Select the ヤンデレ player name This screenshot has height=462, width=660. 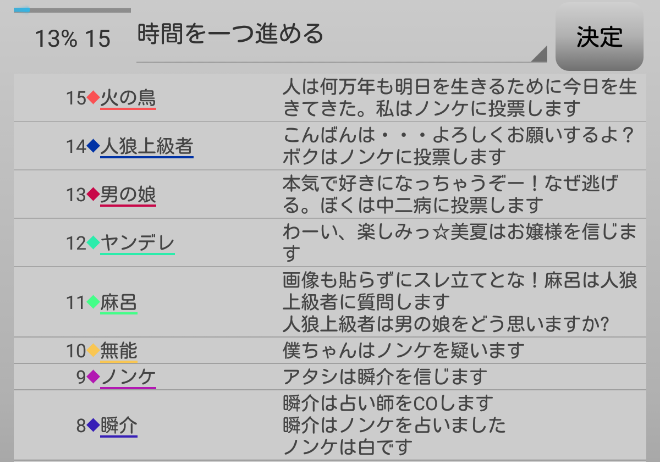pos(138,242)
